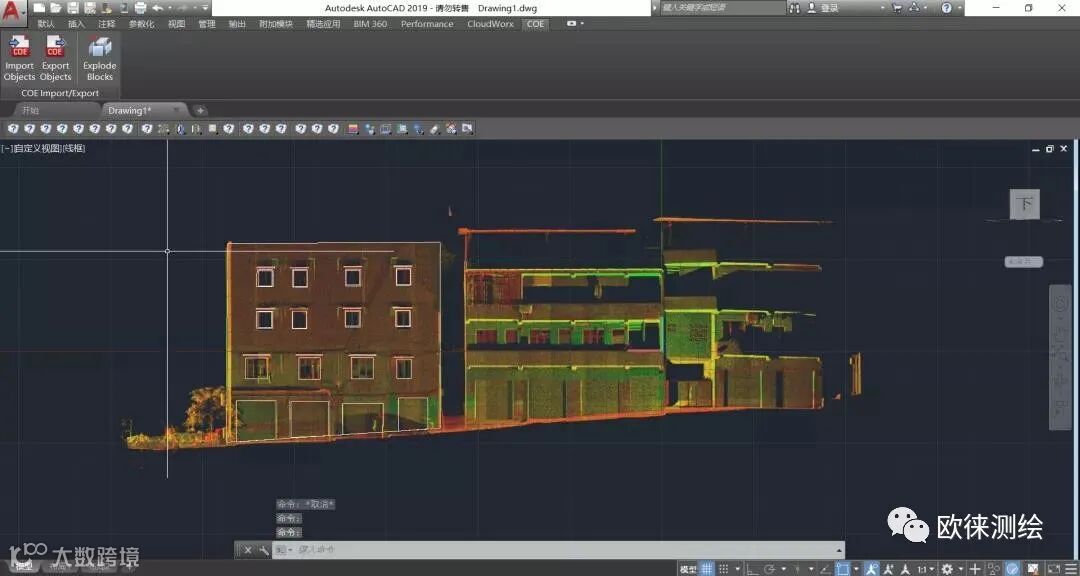Toggle snap mode in status bar
Viewport: 1080px width, 576px height.
coord(725,569)
